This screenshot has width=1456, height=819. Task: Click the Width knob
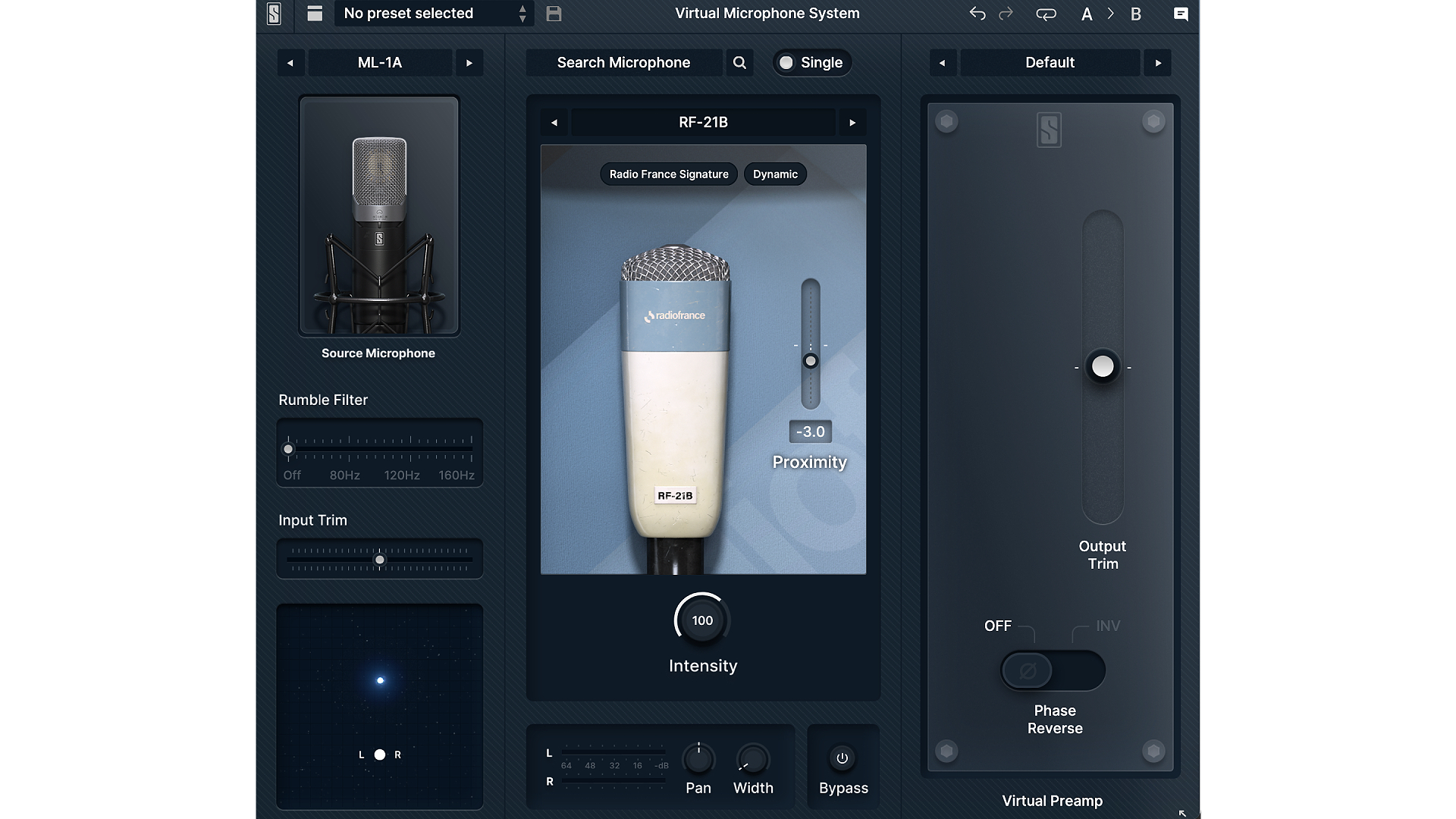click(x=752, y=759)
